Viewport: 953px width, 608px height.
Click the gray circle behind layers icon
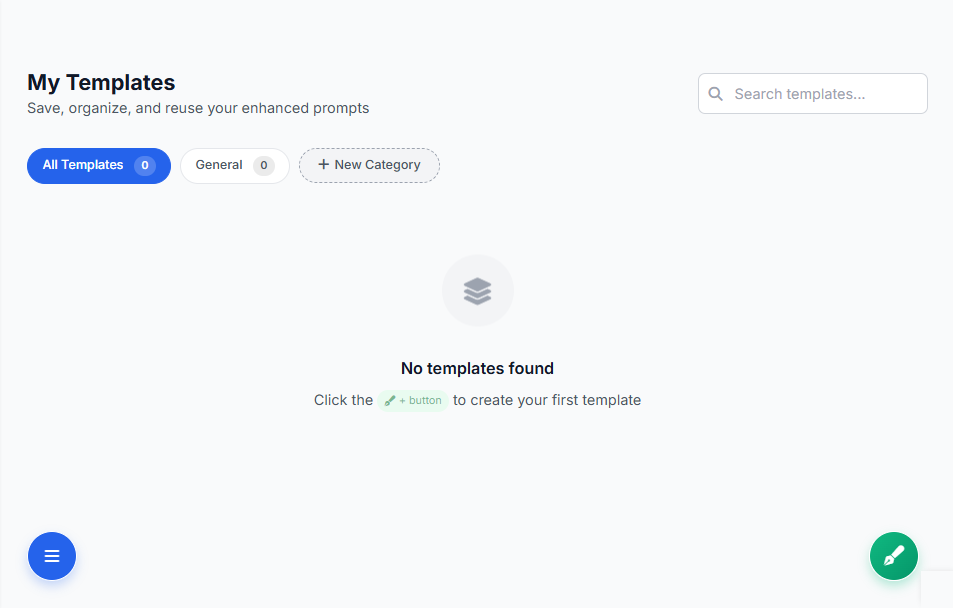coord(478,291)
